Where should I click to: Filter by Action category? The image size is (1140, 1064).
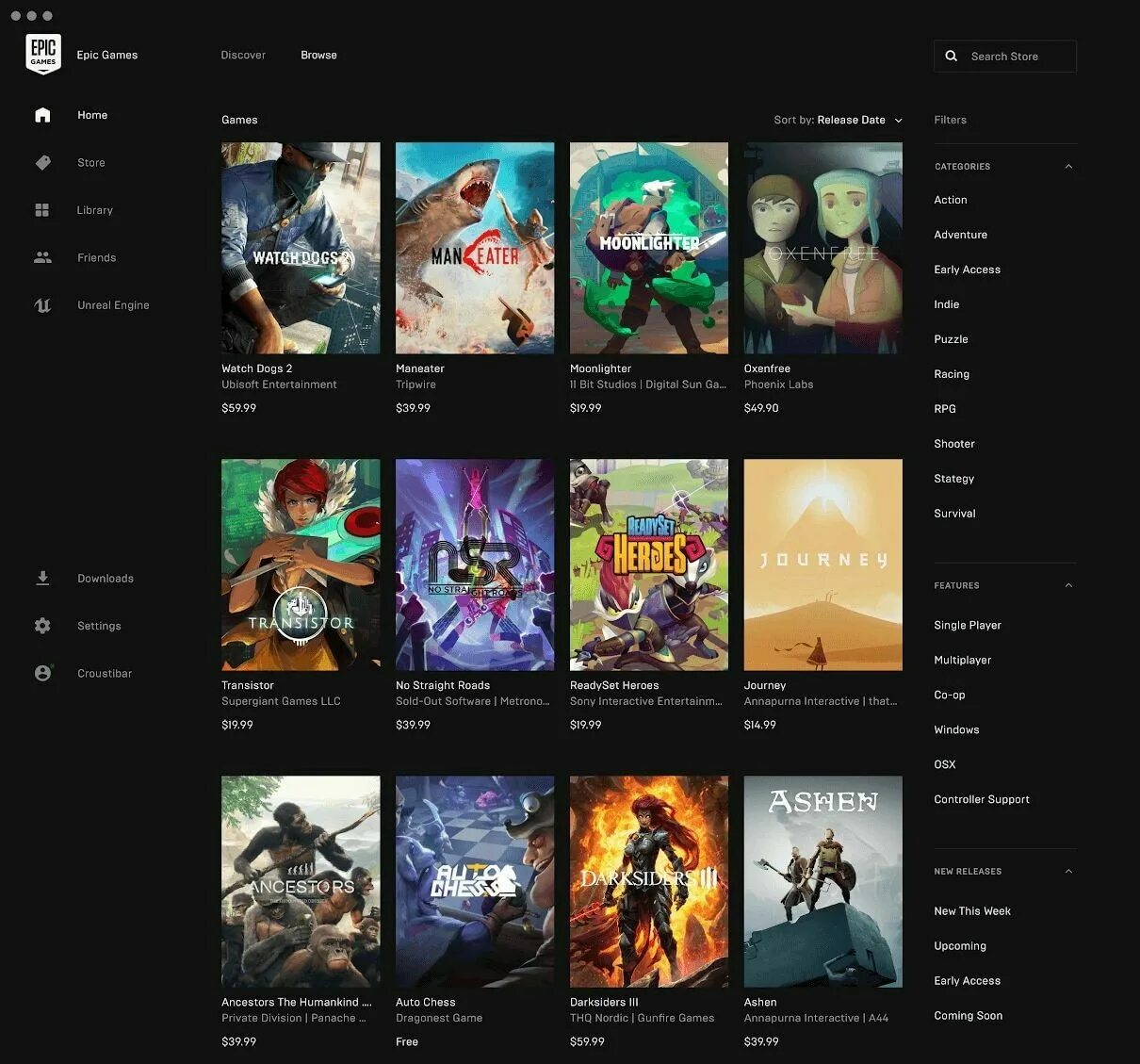951,200
